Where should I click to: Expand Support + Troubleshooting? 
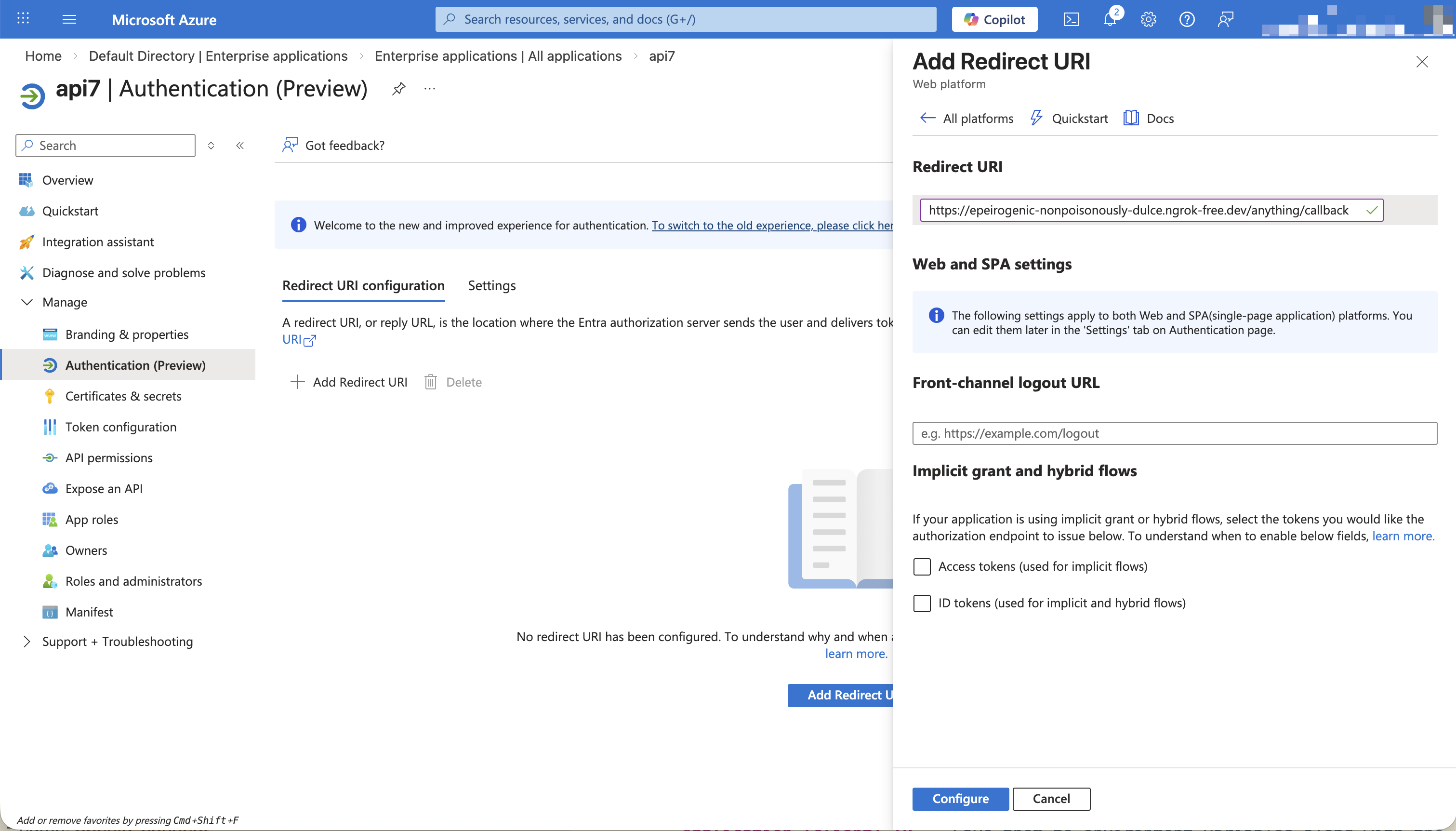click(x=117, y=642)
